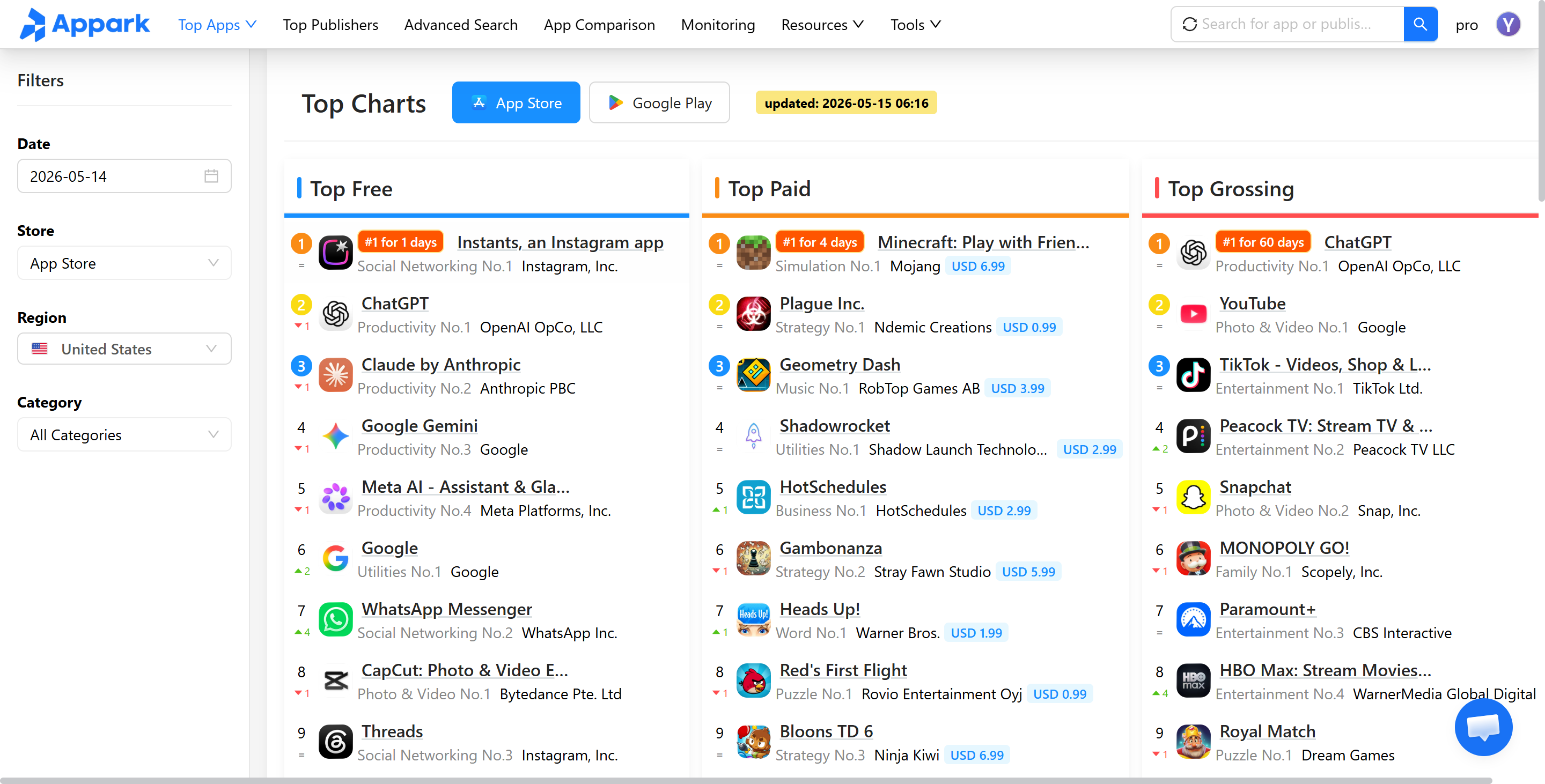Click the Appark logo

click(85, 25)
